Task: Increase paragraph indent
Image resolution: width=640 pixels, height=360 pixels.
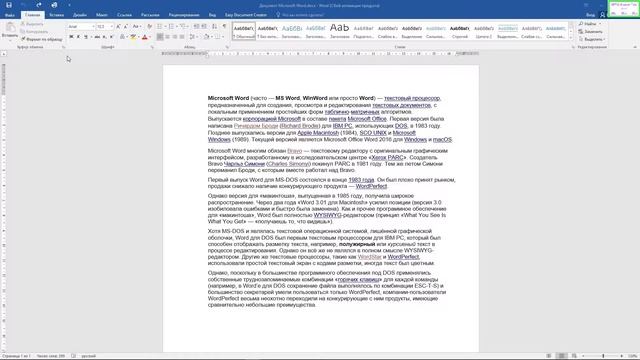Action: pos(204,27)
